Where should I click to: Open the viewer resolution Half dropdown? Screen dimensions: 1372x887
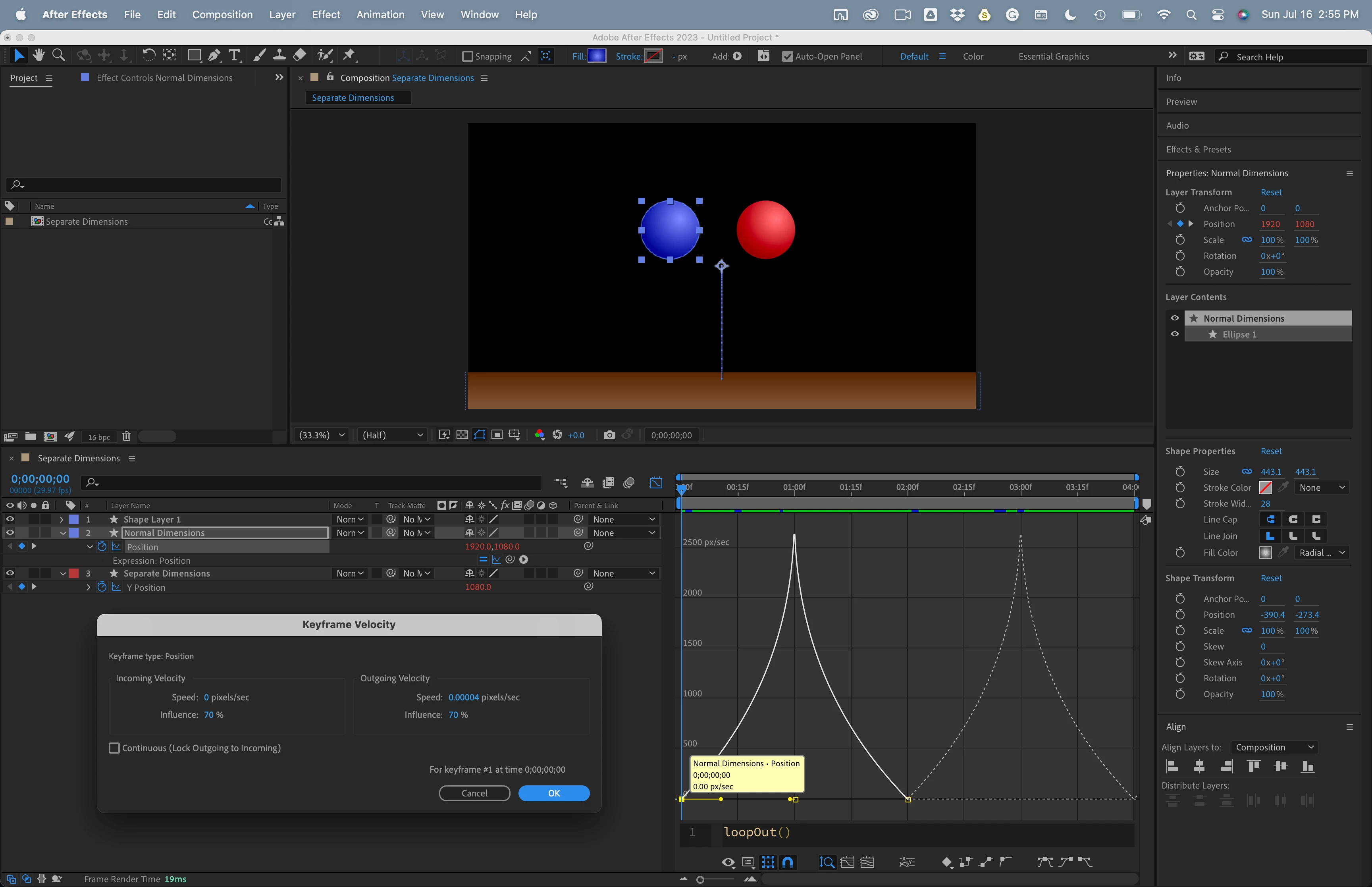click(393, 435)
